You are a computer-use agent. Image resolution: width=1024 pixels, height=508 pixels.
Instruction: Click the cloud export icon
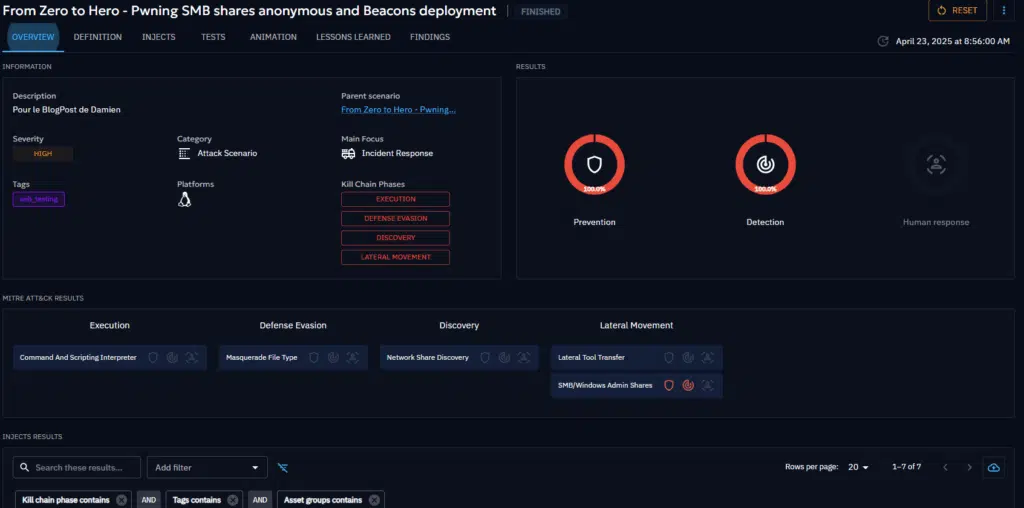(993, 467)
